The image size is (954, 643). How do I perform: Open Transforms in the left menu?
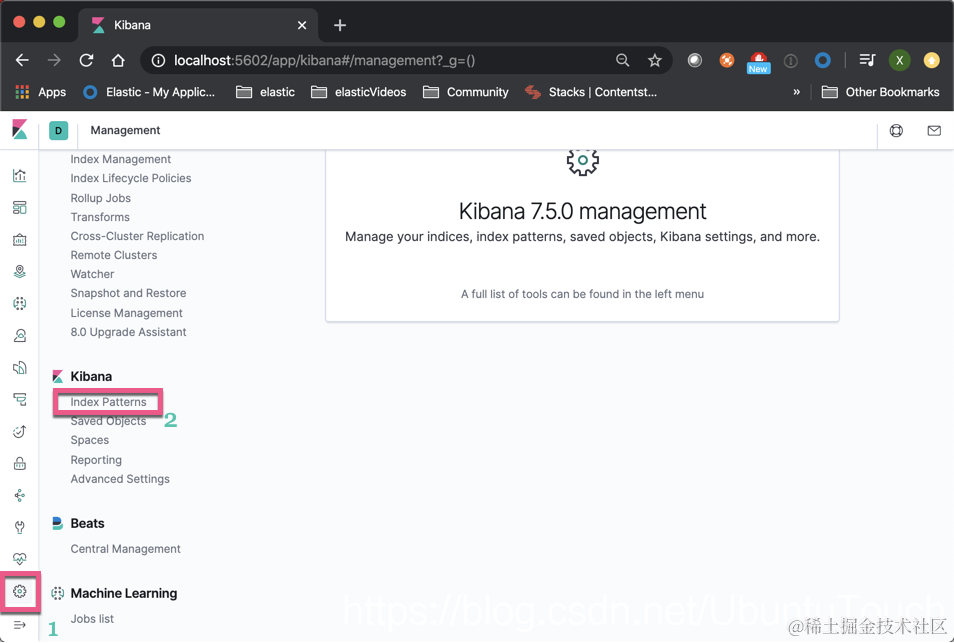tap(100, 217)
